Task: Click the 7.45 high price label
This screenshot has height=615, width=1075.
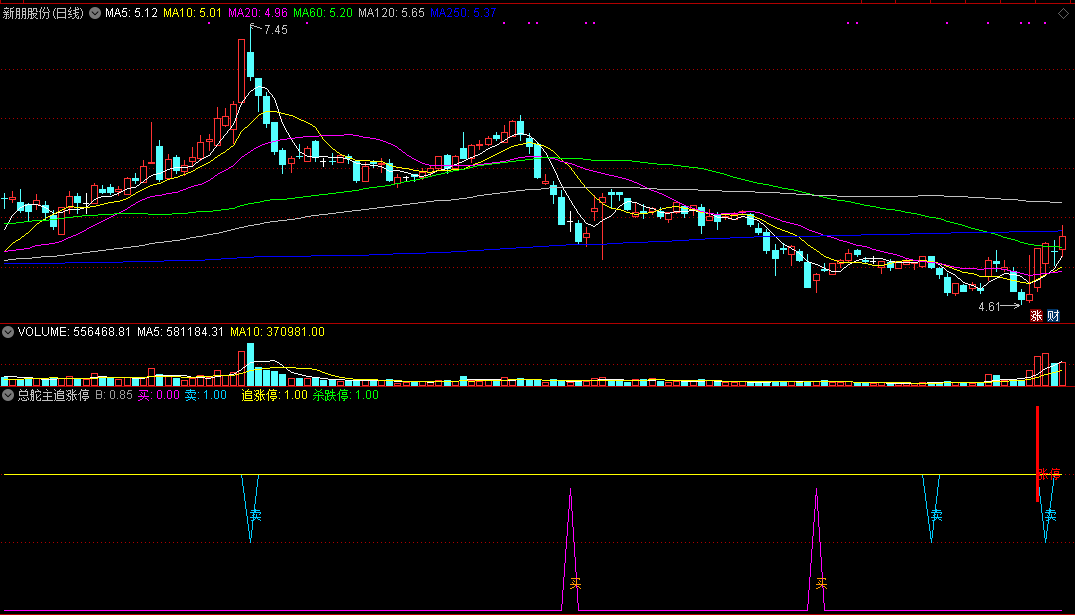Action: pyautogui.click(x=275, y=30)
